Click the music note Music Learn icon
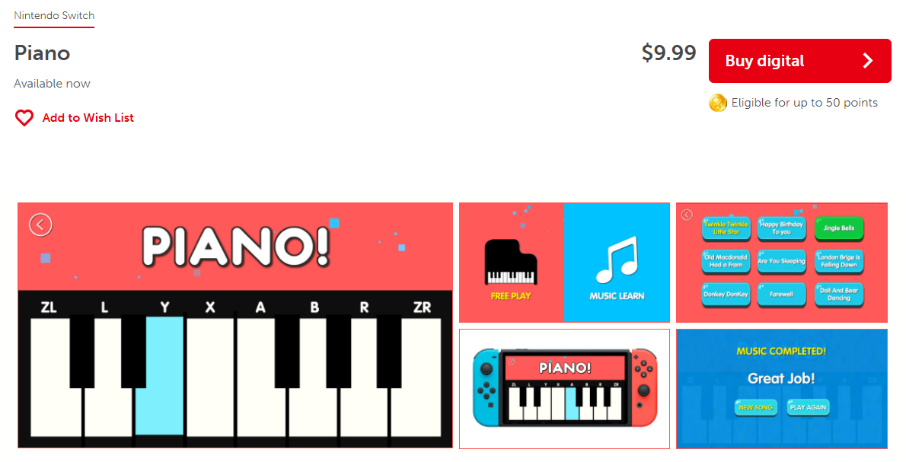The image size is (906, 462). pos(617,259)
